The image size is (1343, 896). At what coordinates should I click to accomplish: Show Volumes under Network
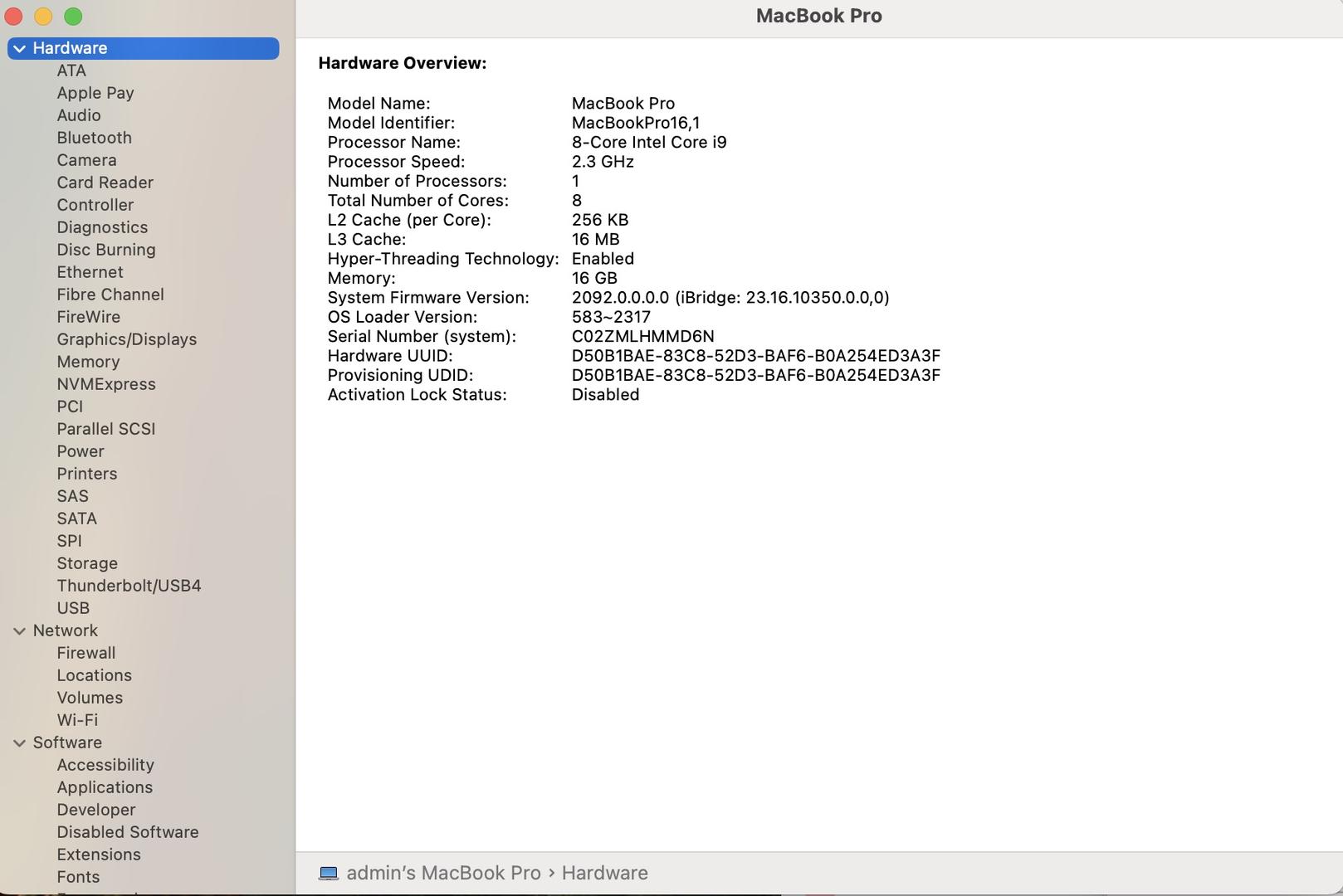click(x=90, y=698)
